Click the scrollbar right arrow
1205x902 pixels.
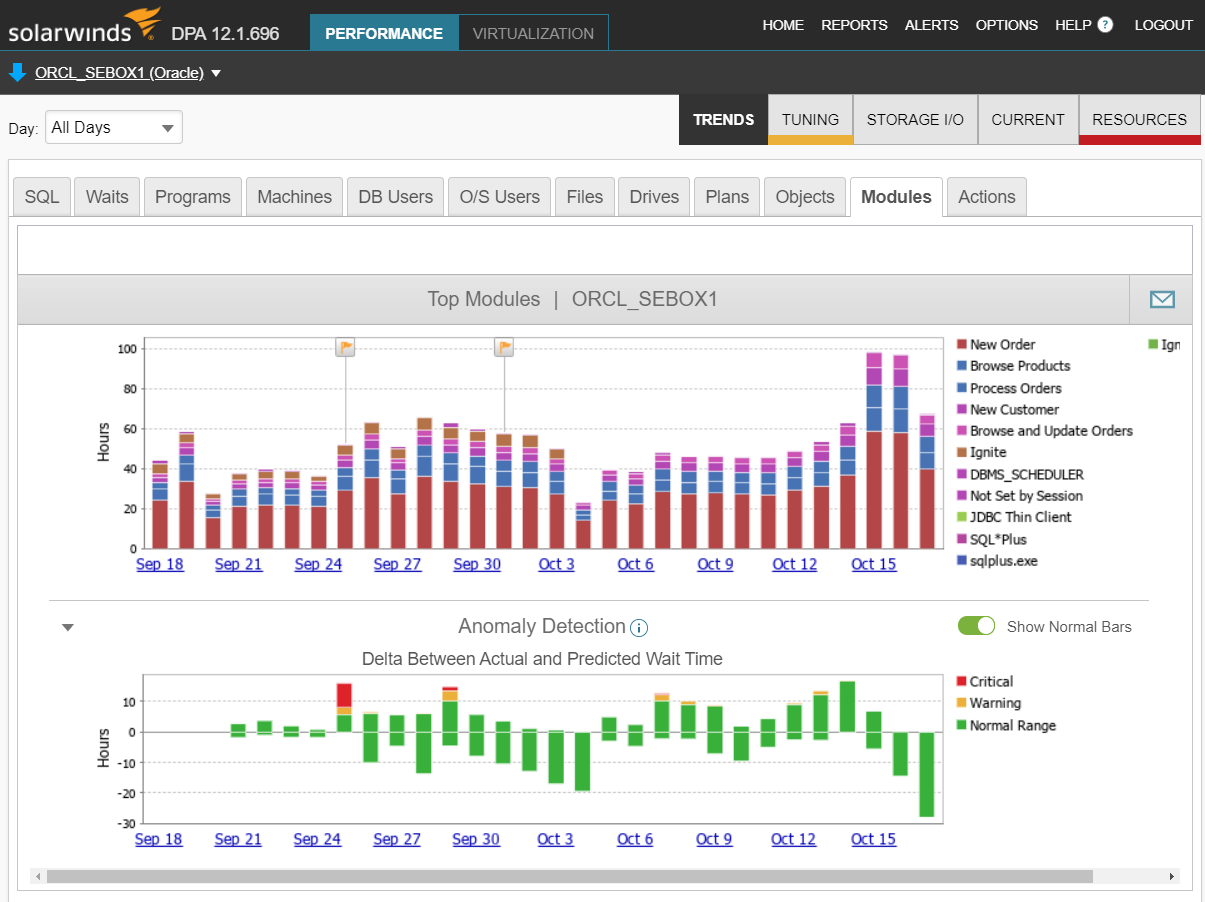click(x=1172, y=876)
